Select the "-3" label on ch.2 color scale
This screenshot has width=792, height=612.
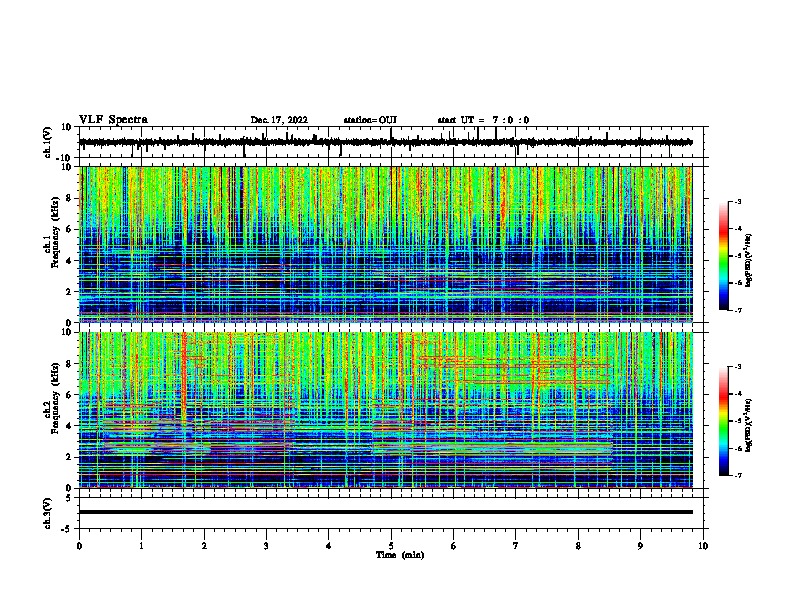click(x=737, y=367)
